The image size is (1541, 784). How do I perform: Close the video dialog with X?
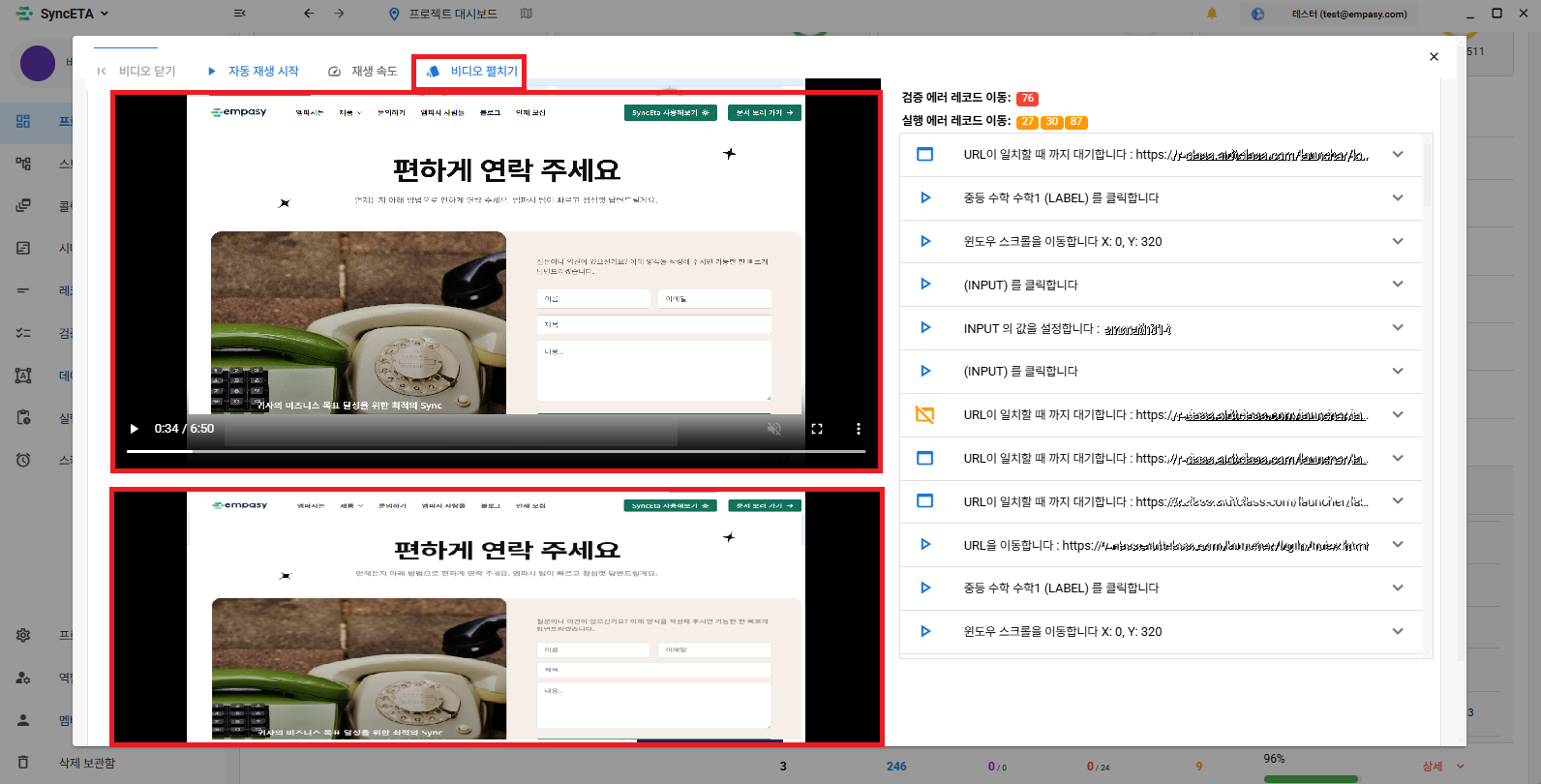(x=1434, y=57)
